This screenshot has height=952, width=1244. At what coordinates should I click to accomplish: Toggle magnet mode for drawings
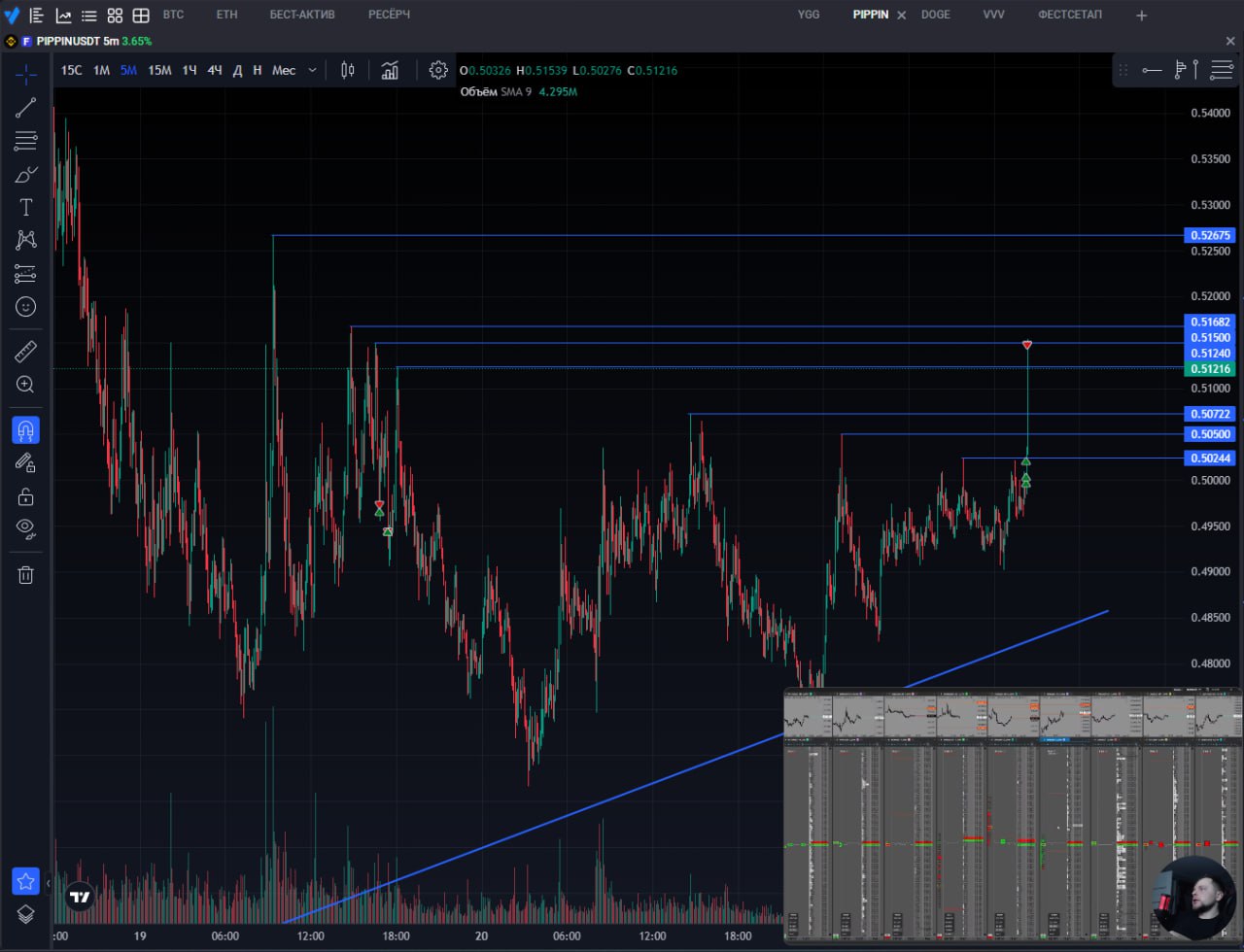click(26, 430)
